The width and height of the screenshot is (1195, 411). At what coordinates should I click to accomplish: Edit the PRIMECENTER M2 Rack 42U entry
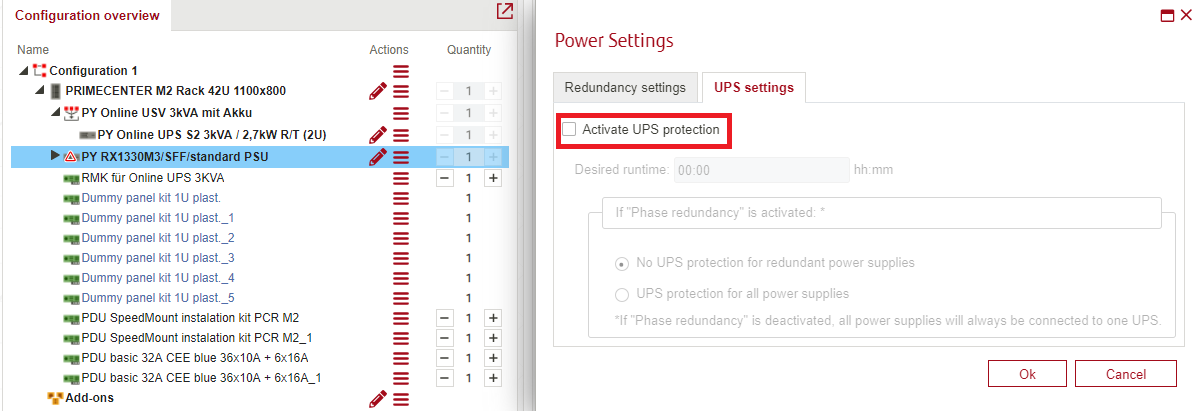coord(377,92)
